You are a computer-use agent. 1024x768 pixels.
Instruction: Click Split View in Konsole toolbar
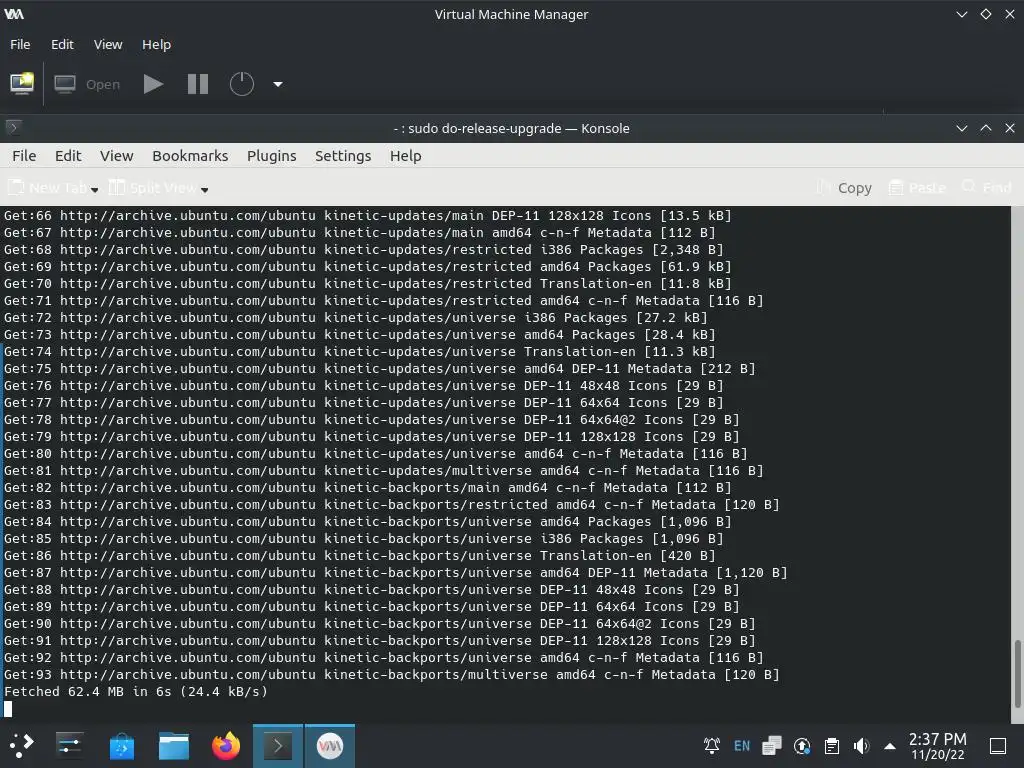(153, 188)
